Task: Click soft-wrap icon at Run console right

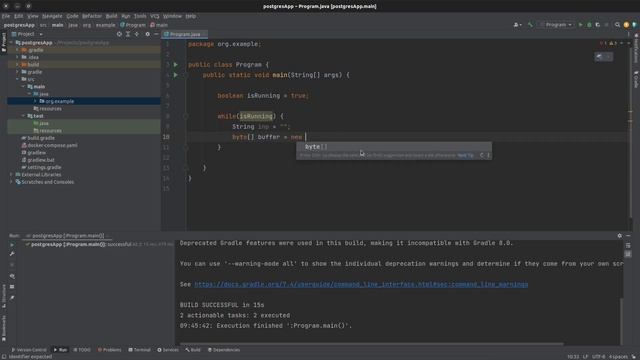Action: pyautogui.click(x=628, y=245)
